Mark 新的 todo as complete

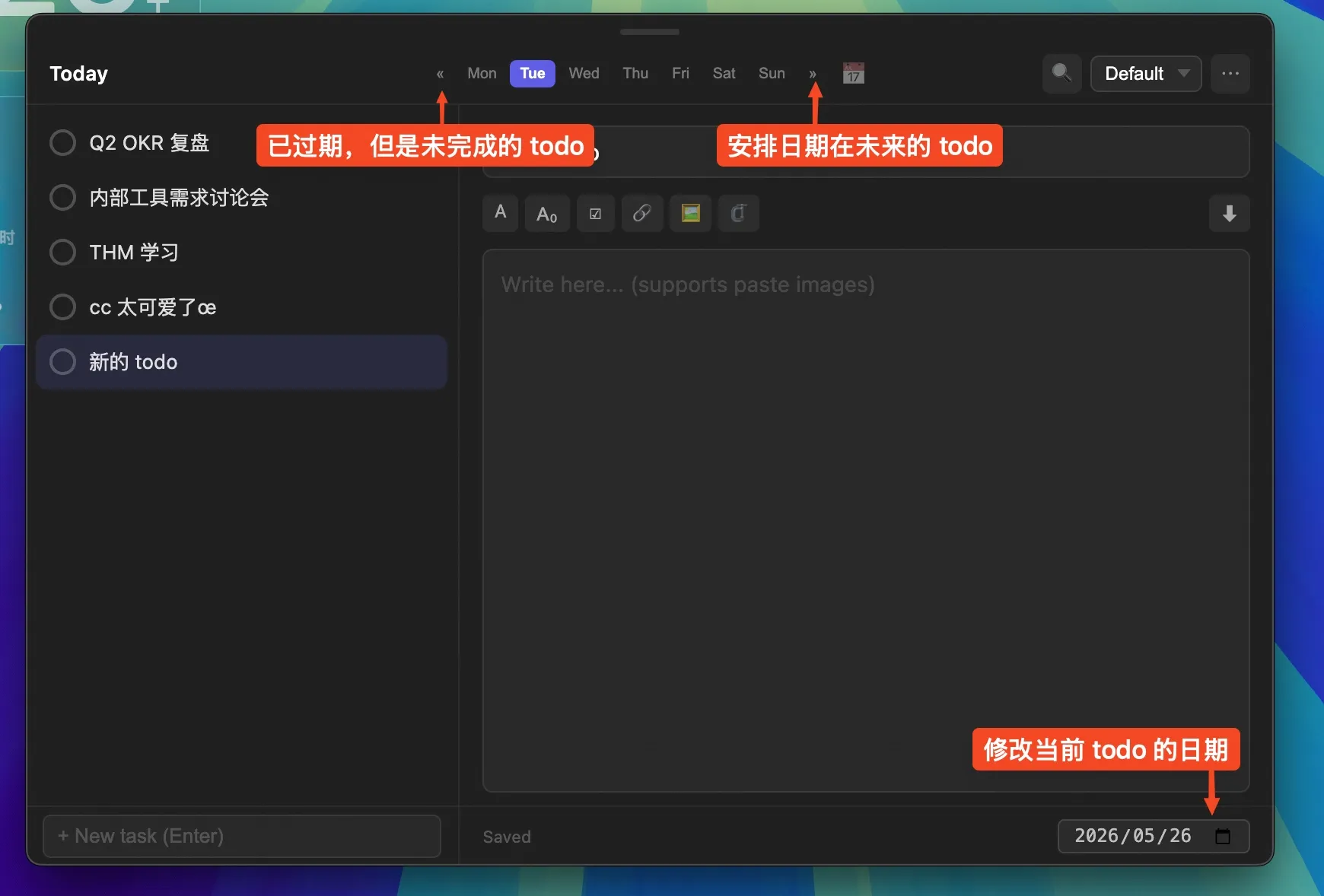[62, 361]
